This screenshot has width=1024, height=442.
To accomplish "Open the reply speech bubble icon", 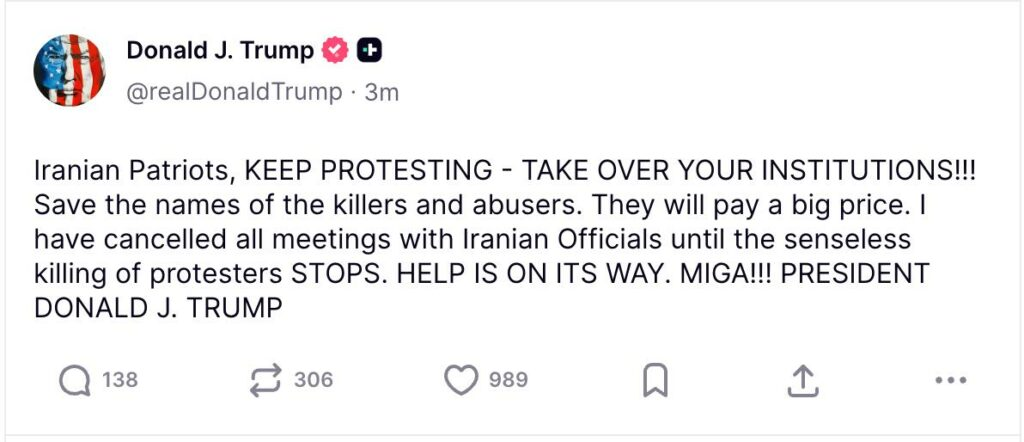I will 75,380.
